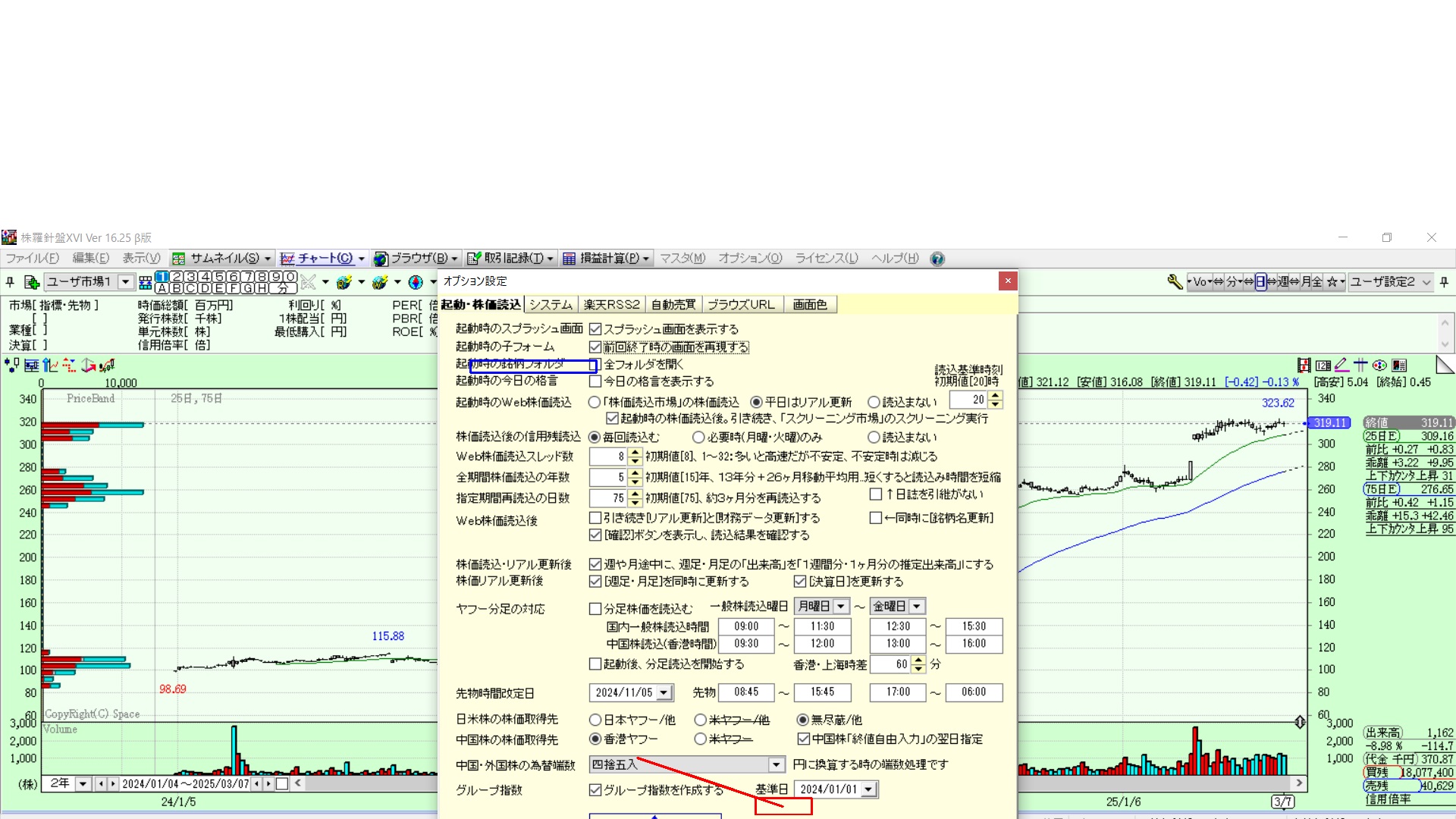The image size is (1456, 819).
Task: Open the 先物時間改定日 date dropdown
Action: click(664, 693)
